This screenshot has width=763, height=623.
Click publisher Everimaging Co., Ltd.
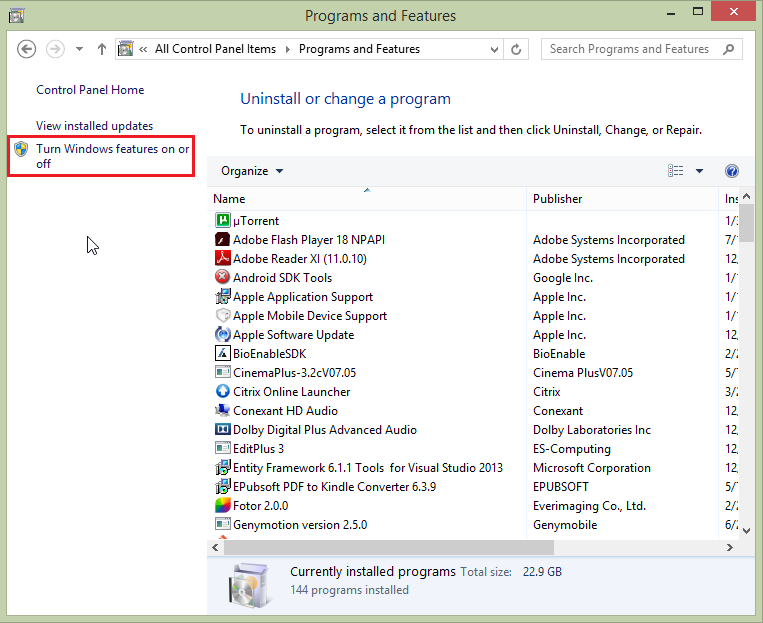[589, 506]
